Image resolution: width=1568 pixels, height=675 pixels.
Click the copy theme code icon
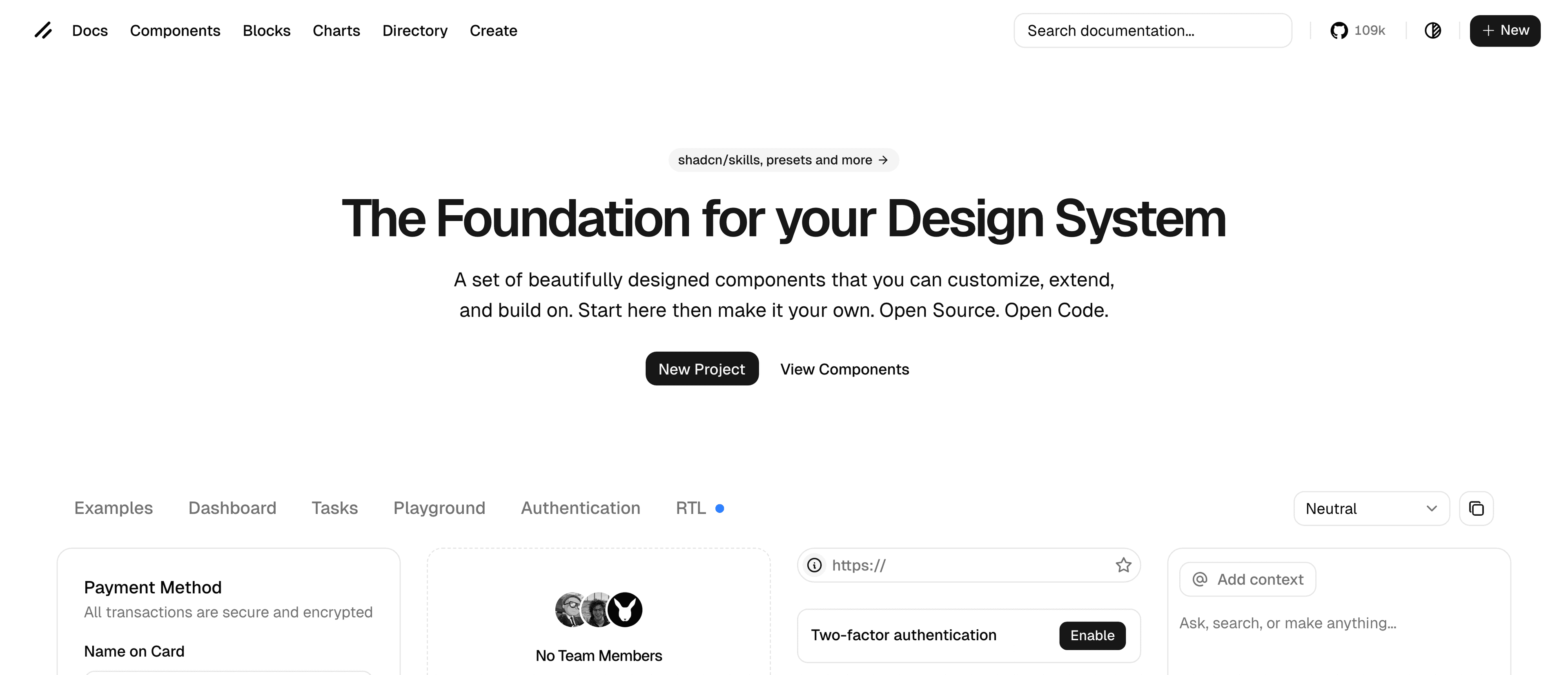(1476, 508)
